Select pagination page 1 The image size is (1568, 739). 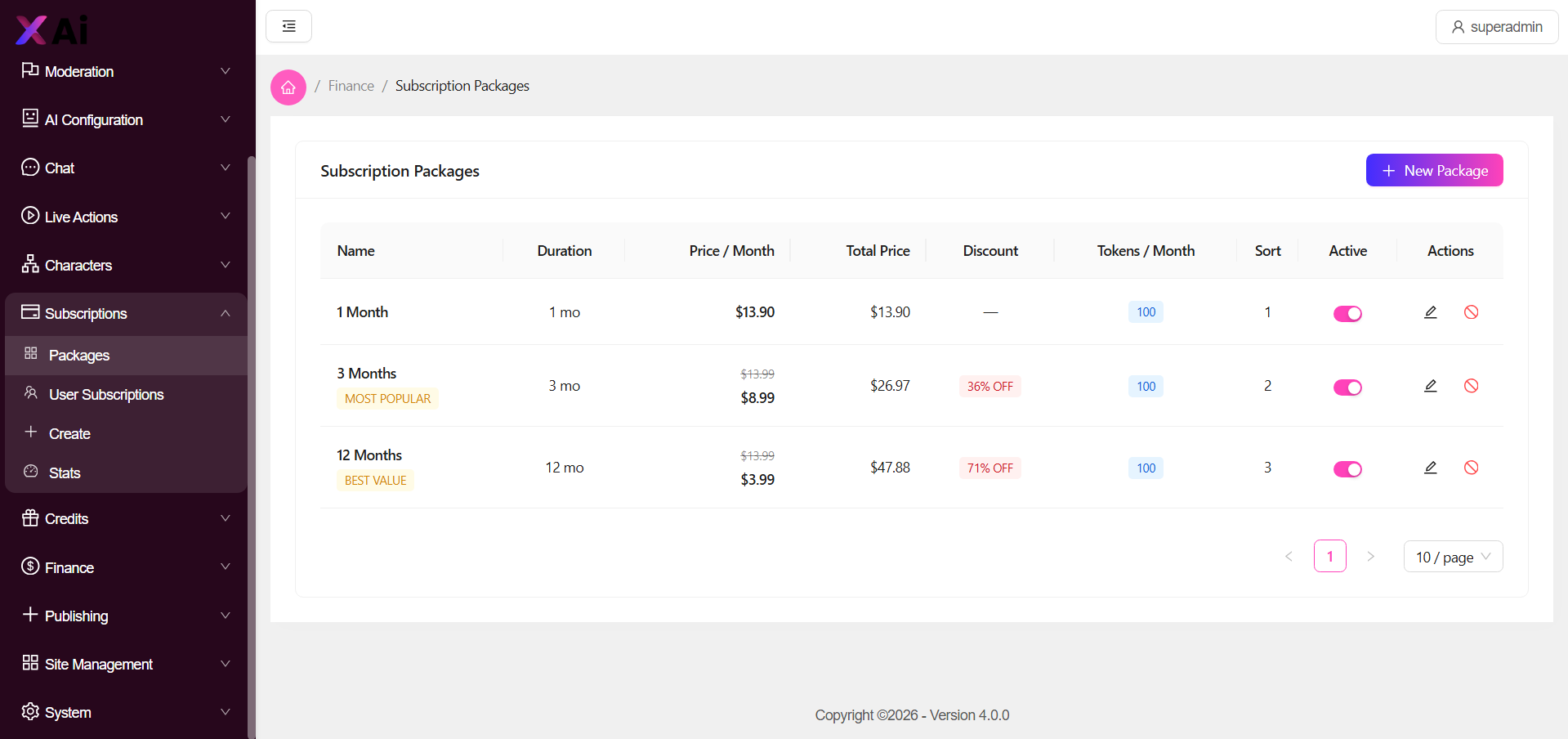coord(1329,556)
